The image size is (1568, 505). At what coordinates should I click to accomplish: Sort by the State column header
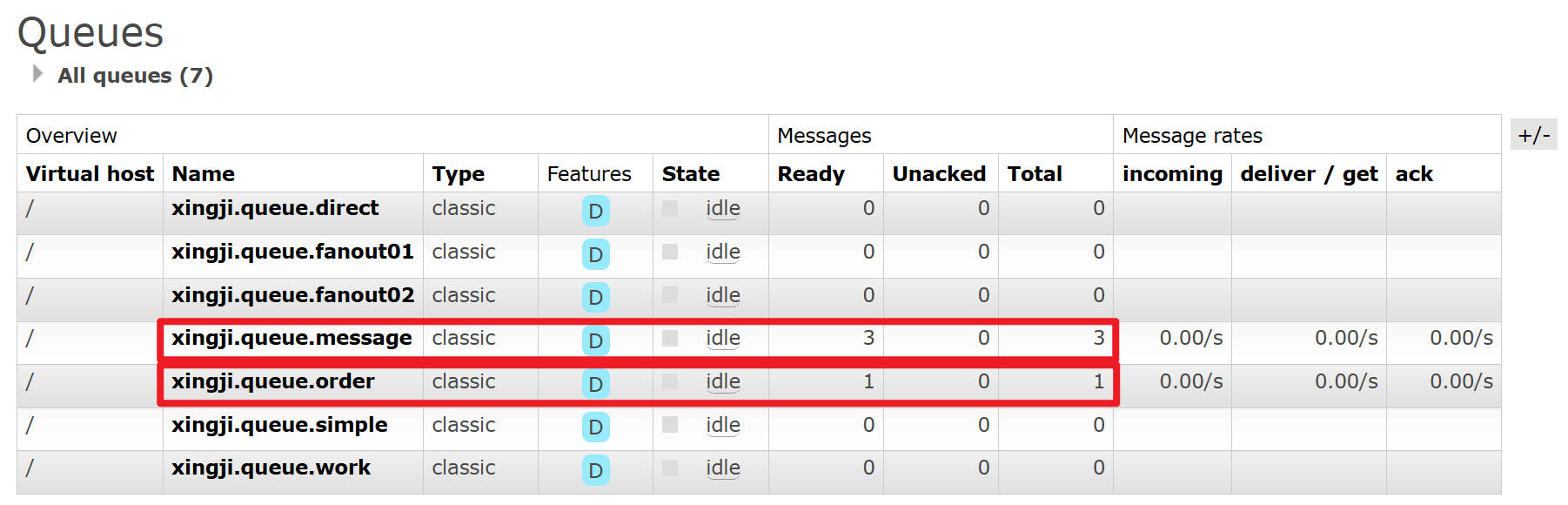(x=691, y=174)
